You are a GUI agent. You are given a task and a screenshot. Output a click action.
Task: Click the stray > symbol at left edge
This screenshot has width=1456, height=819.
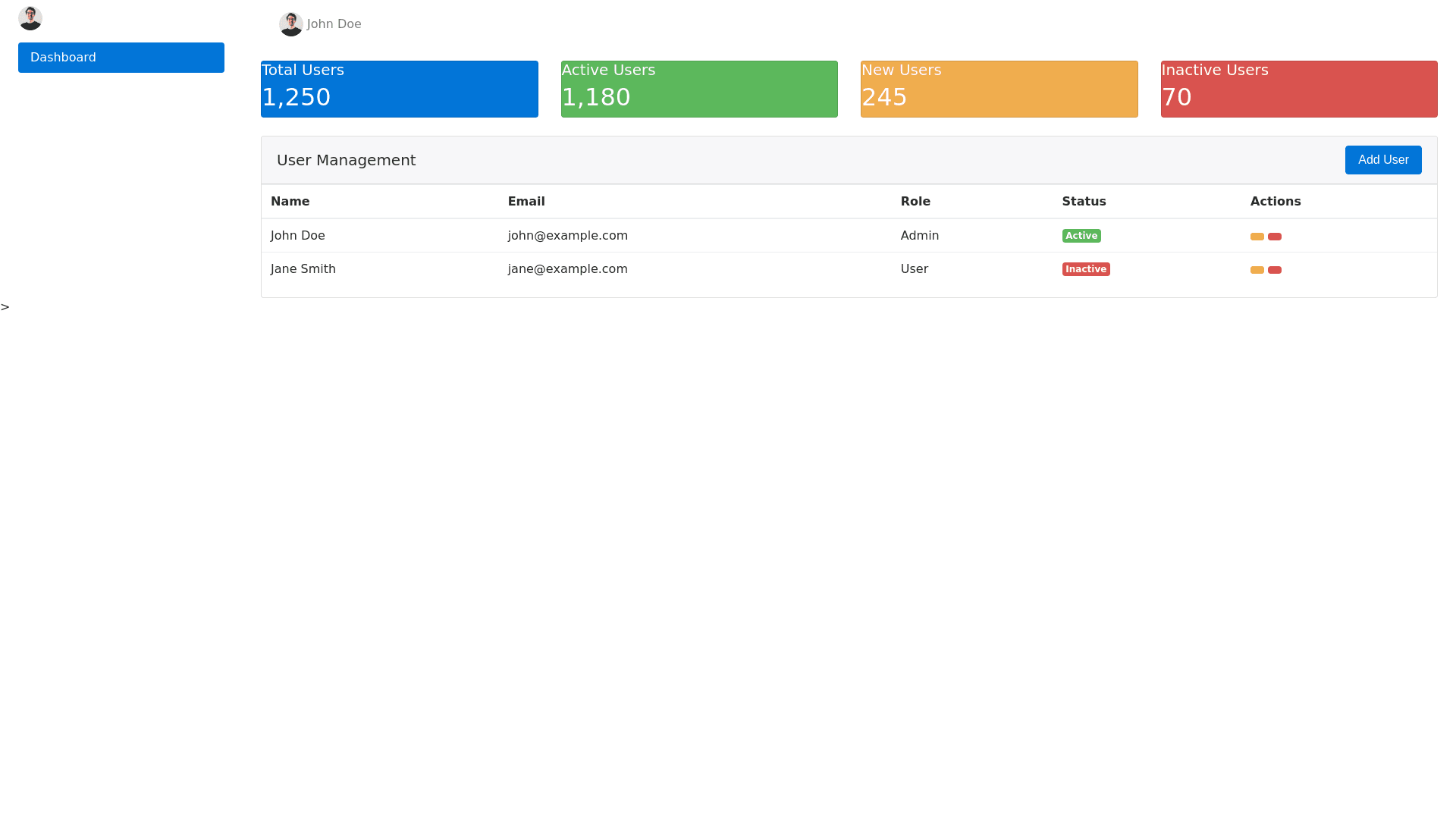[5, 307]
